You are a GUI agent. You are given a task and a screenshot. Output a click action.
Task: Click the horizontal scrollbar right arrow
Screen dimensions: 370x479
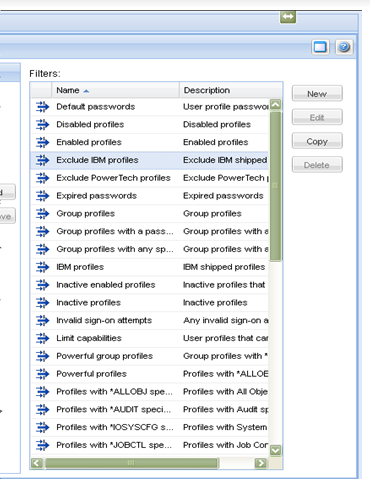tap(261, 463)
